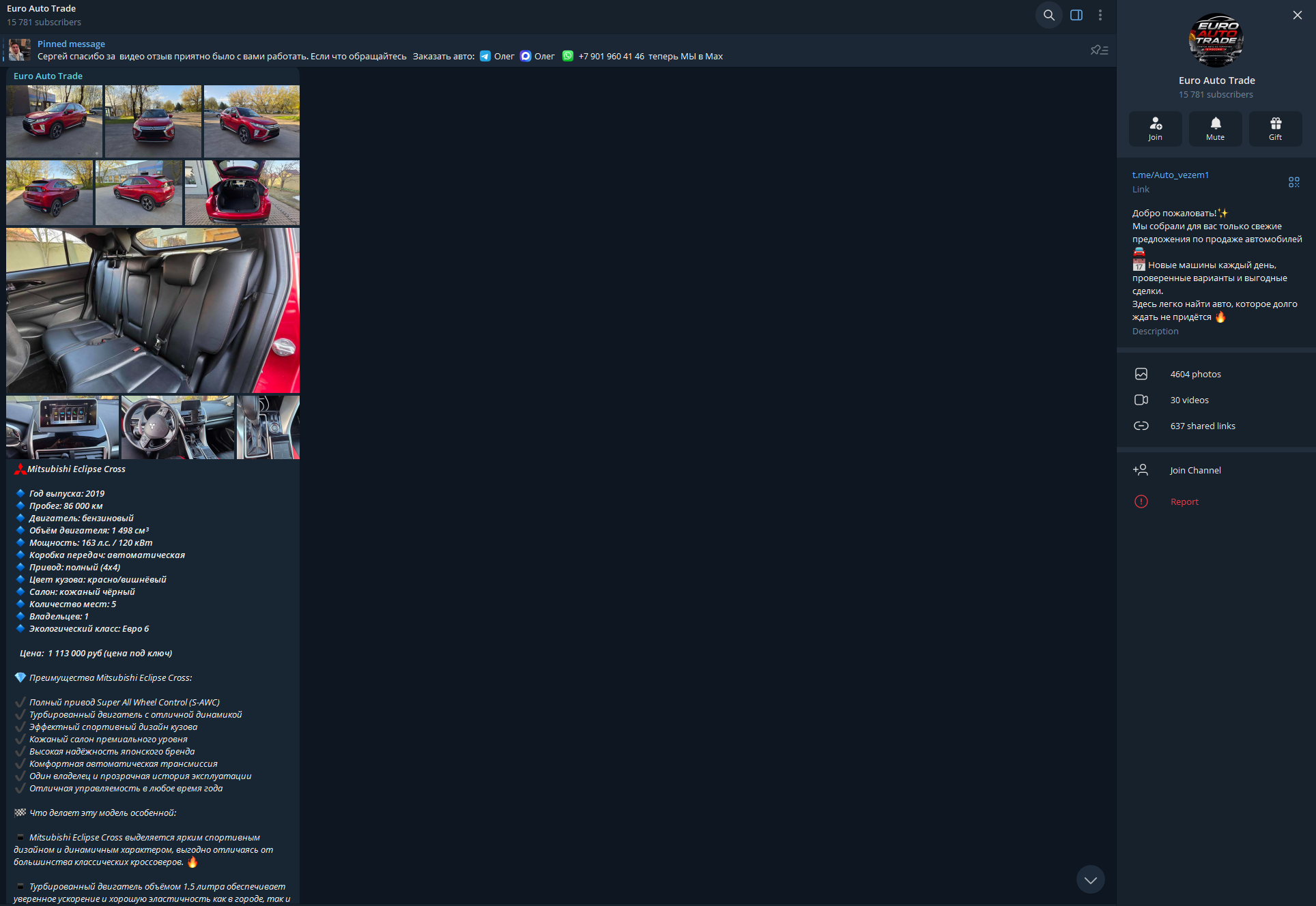Viewport: 1316px width, 906px height.
Task: Click the add-user icon beside Join Channel
Action: point(1141,470)
